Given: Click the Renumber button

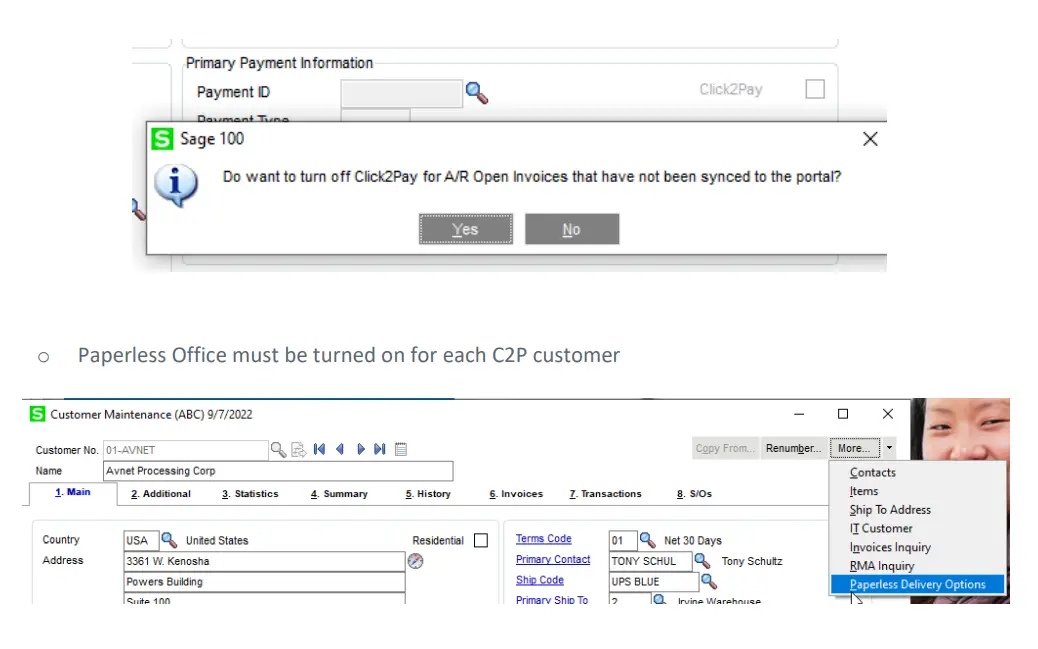Looking at the screenshot, I should tap(793, 448).
